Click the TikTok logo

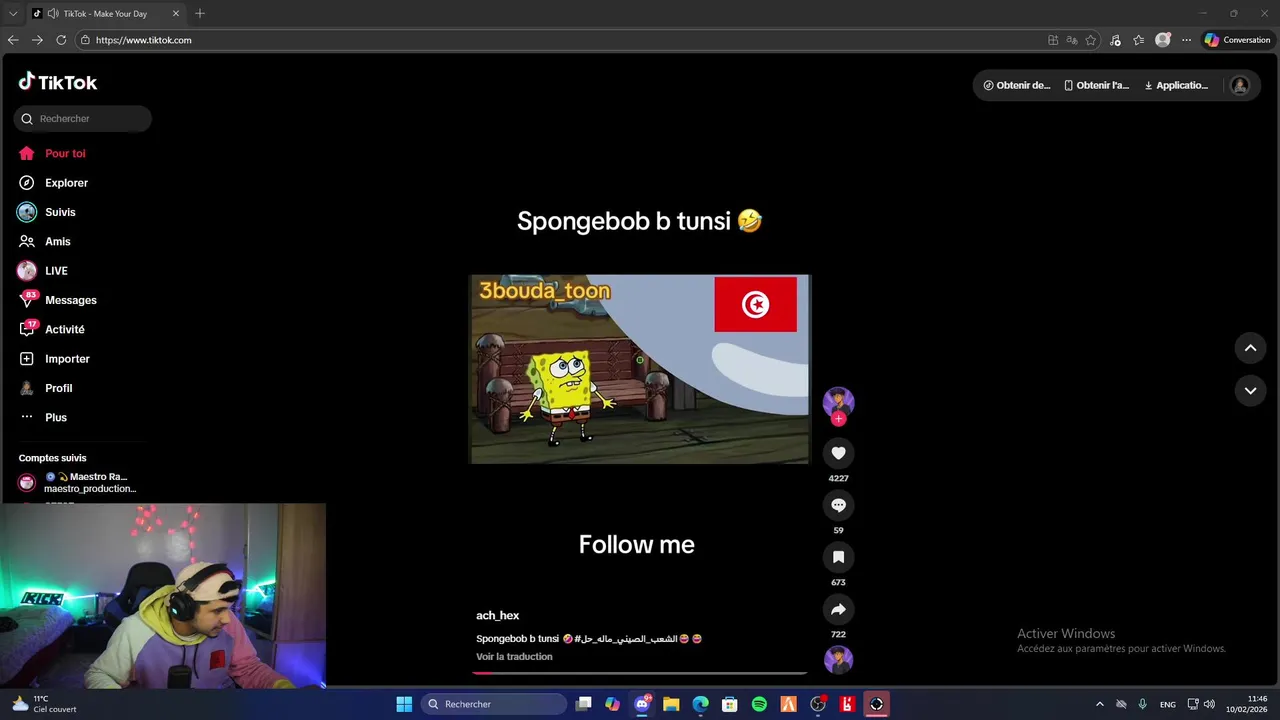click(58, 82)
